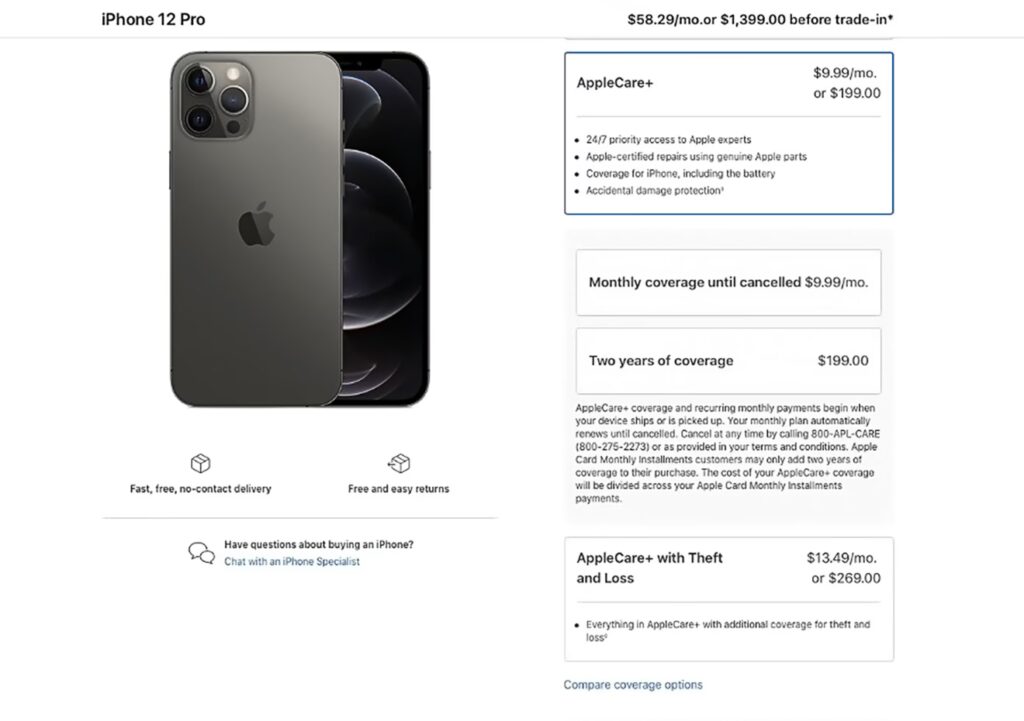Click the chat bubbles icon
The width and height of the screenshot is (1024, 721).
[201, 552]
